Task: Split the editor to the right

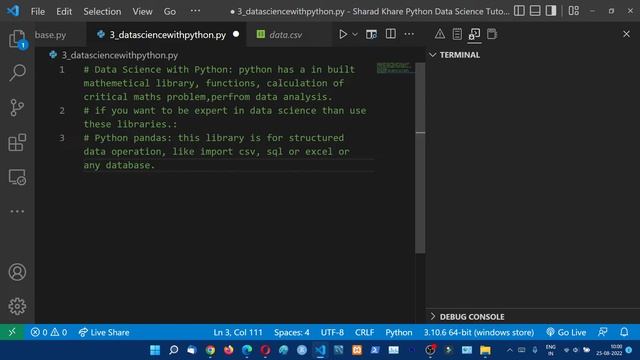Action: click(x=391, y=34)
